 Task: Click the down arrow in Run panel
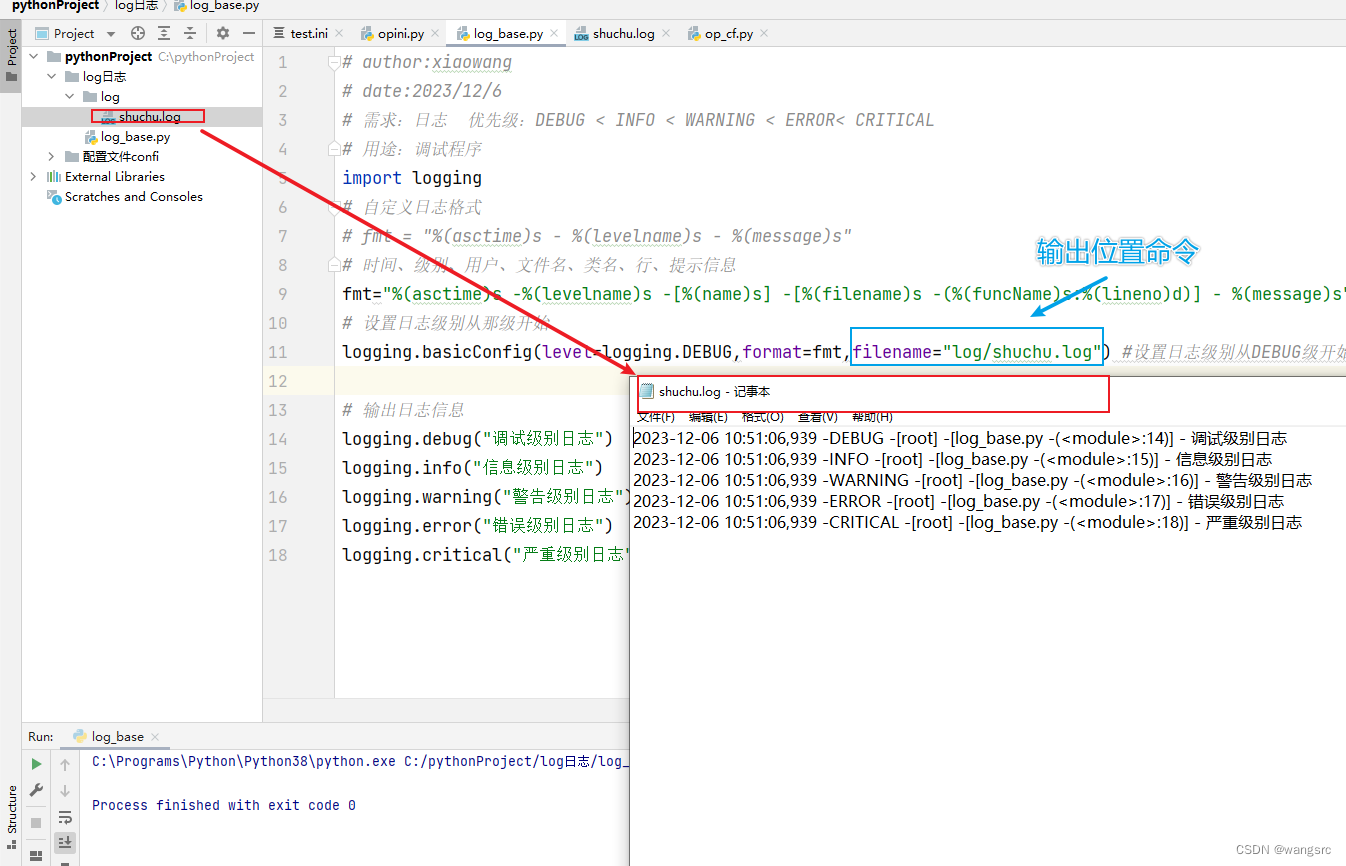[65, 790]
